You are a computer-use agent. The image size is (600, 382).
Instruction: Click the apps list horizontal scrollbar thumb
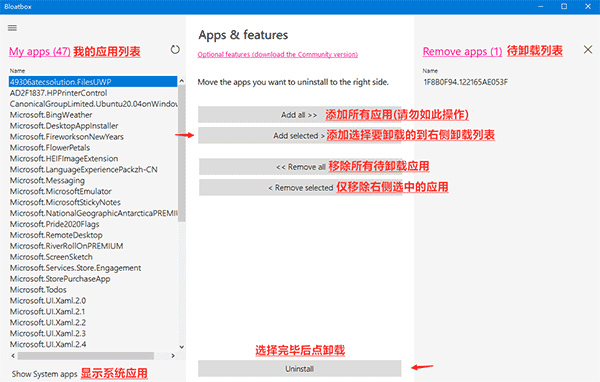click(x=86, y=356)
